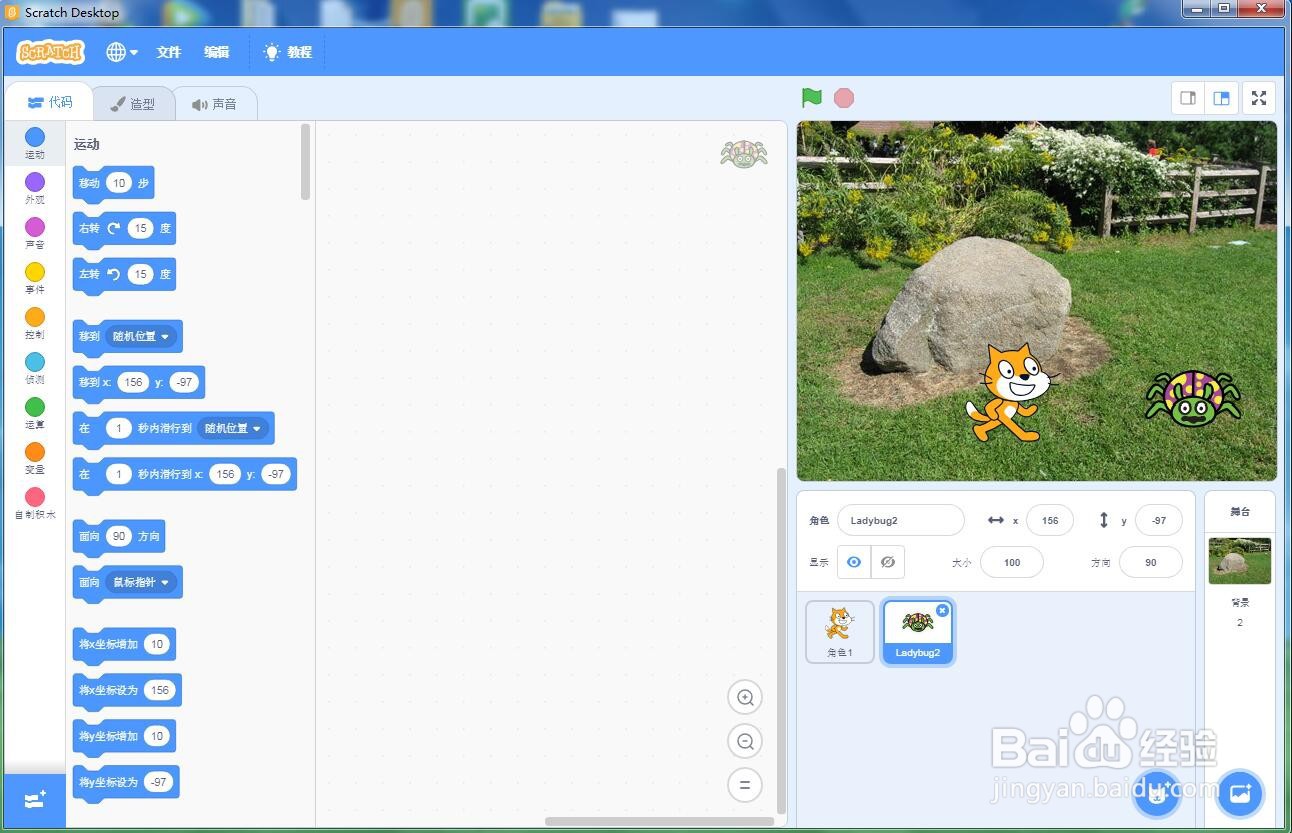Viewport: 1292px width, 833px height.
Task: Select the 自制积木 block category
Action: [x=35, y=503]
